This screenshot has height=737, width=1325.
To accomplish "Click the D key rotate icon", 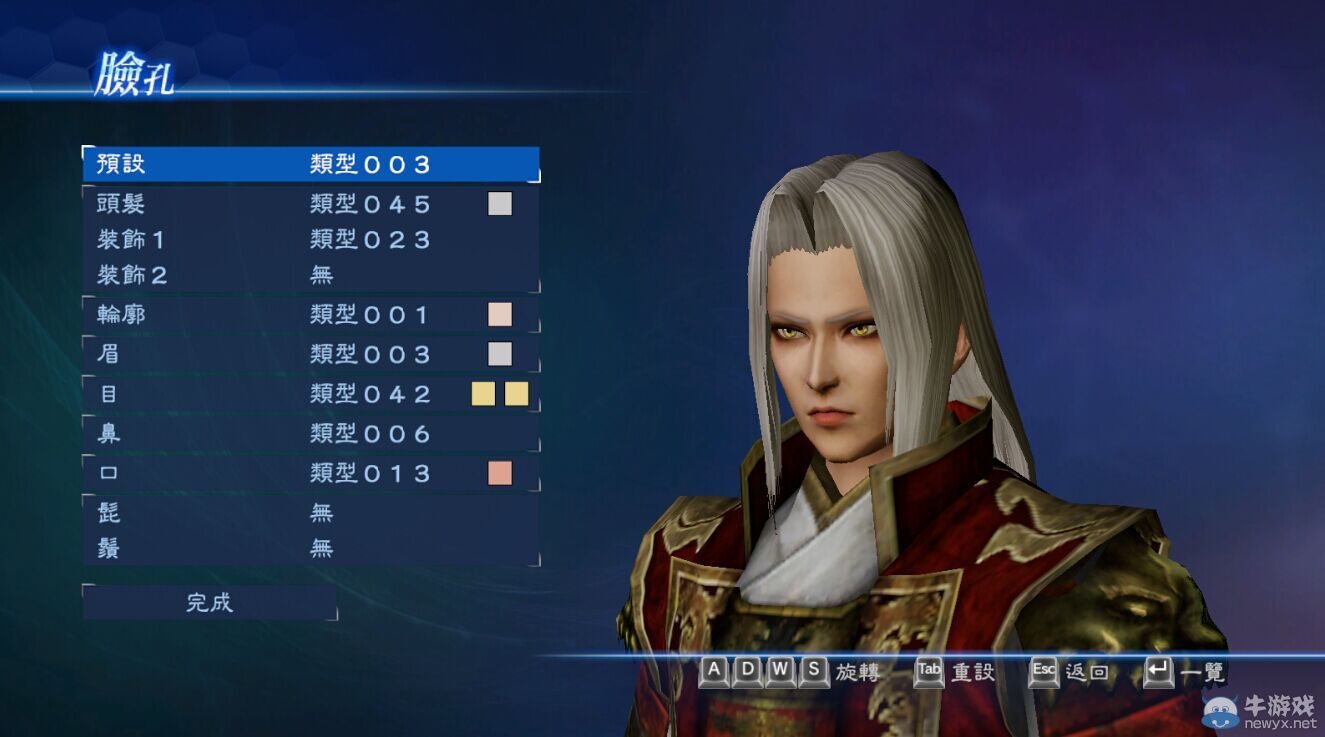I will click(747, 671).
